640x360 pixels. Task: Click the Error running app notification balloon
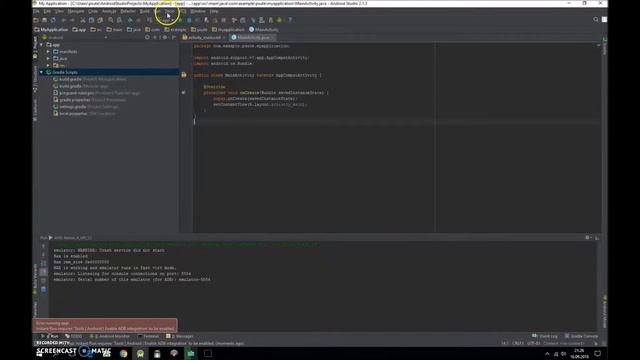[x=105, y=325]
